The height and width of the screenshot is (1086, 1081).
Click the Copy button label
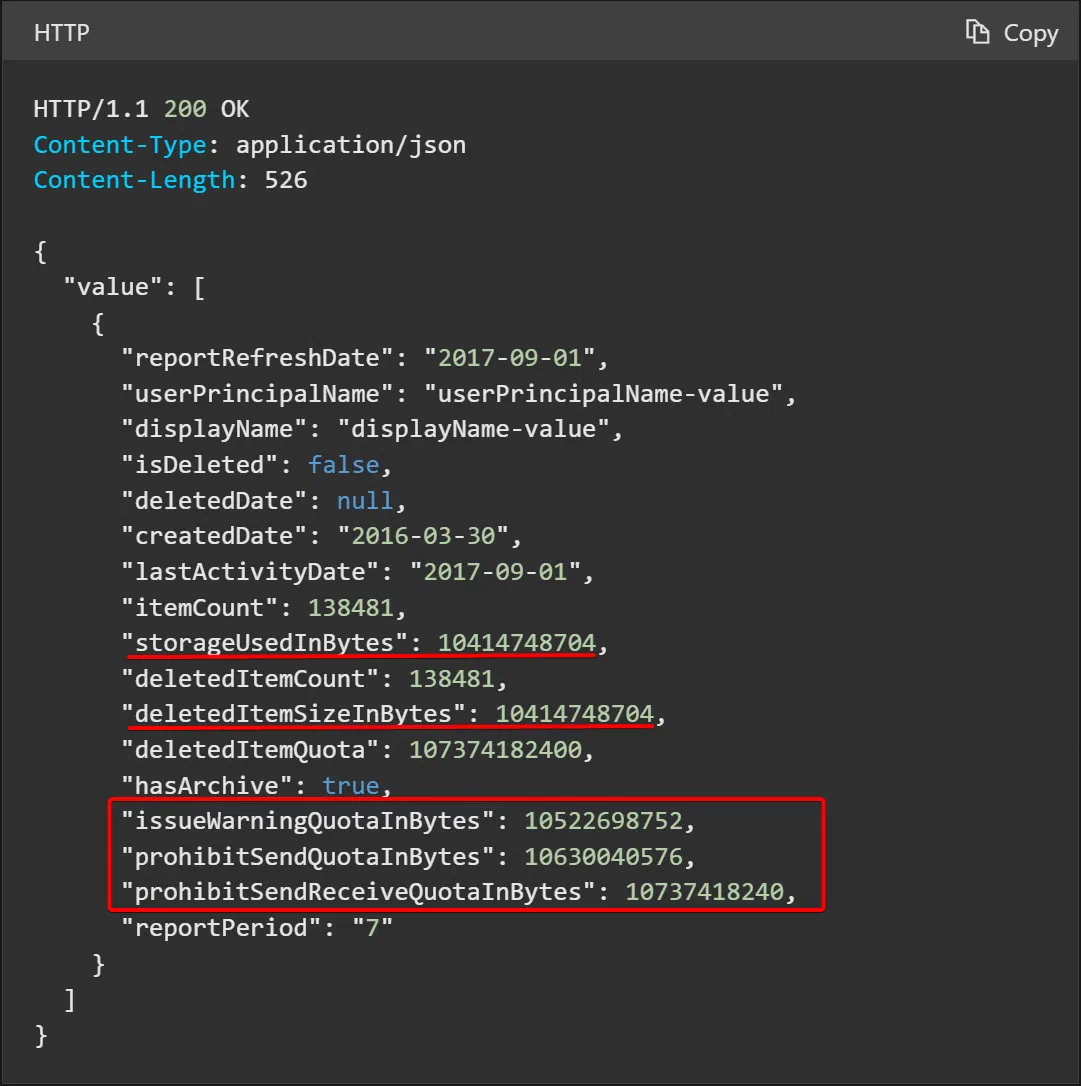[1030, 33]
